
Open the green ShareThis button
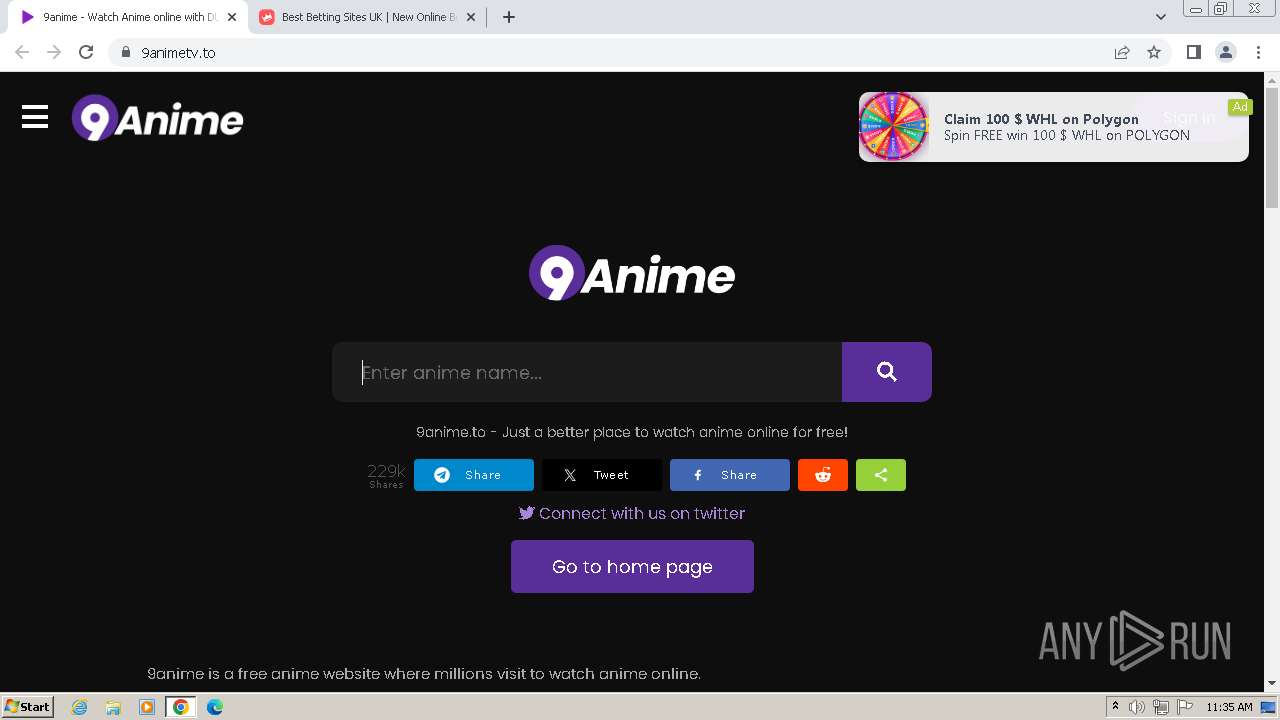881,475
